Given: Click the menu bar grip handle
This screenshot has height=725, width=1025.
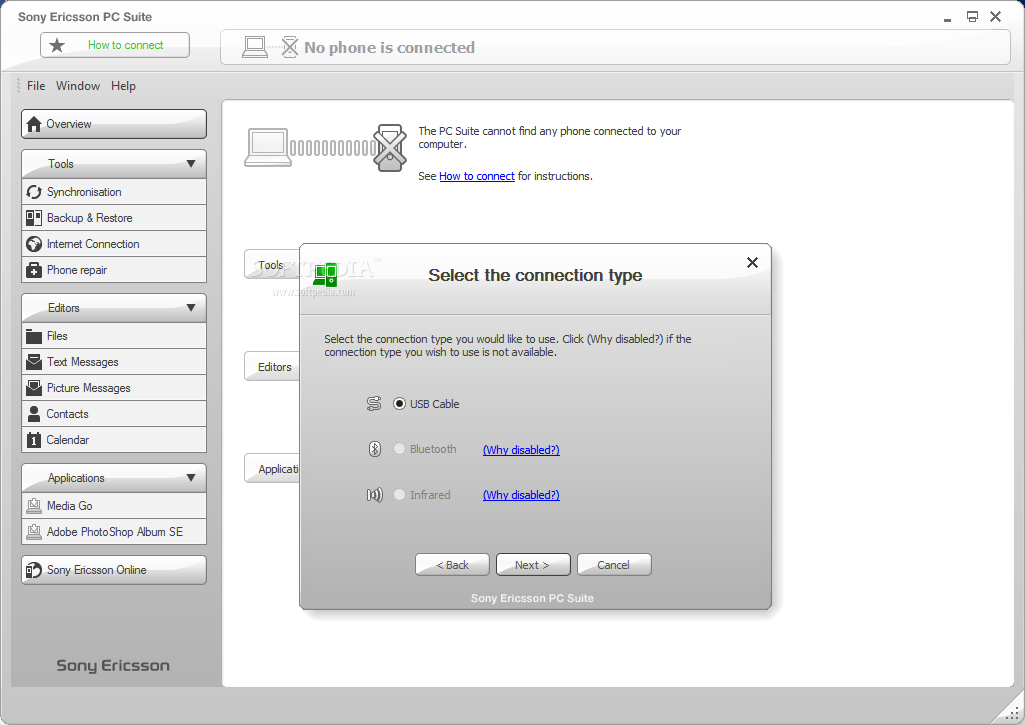Looking at the screenshot, I should 18,86.
